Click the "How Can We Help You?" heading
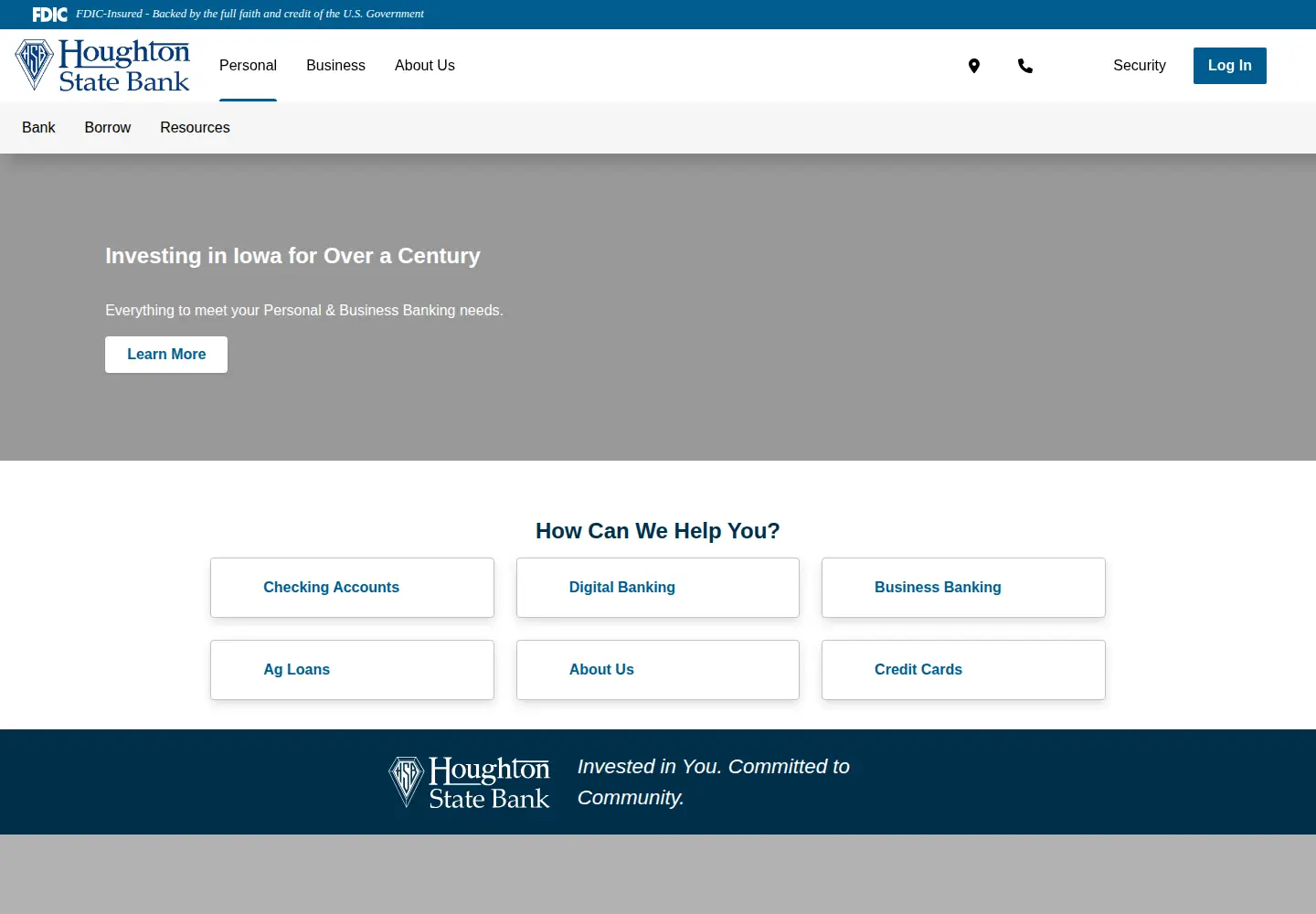Viewport: 1316px width, 914px height. (x=658, y=531)
